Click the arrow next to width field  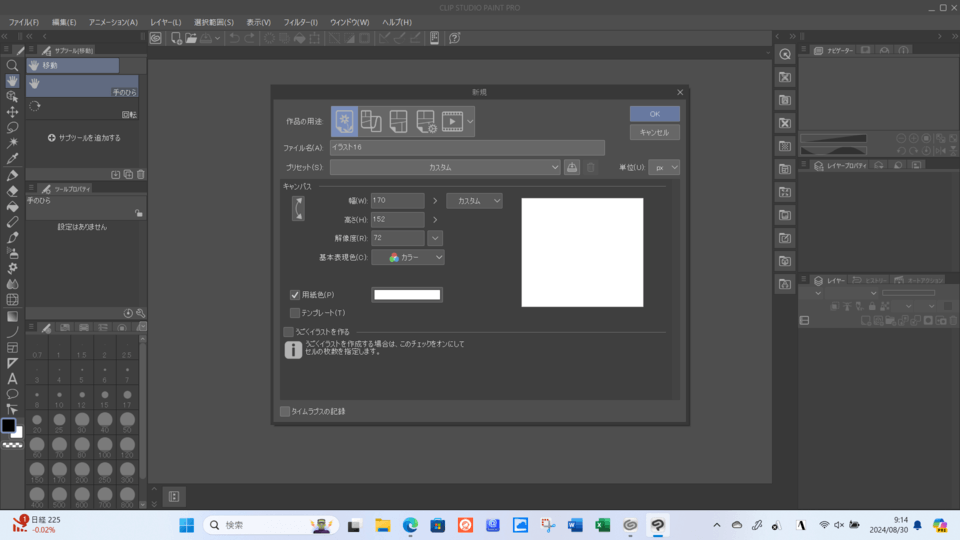(435, 201)
